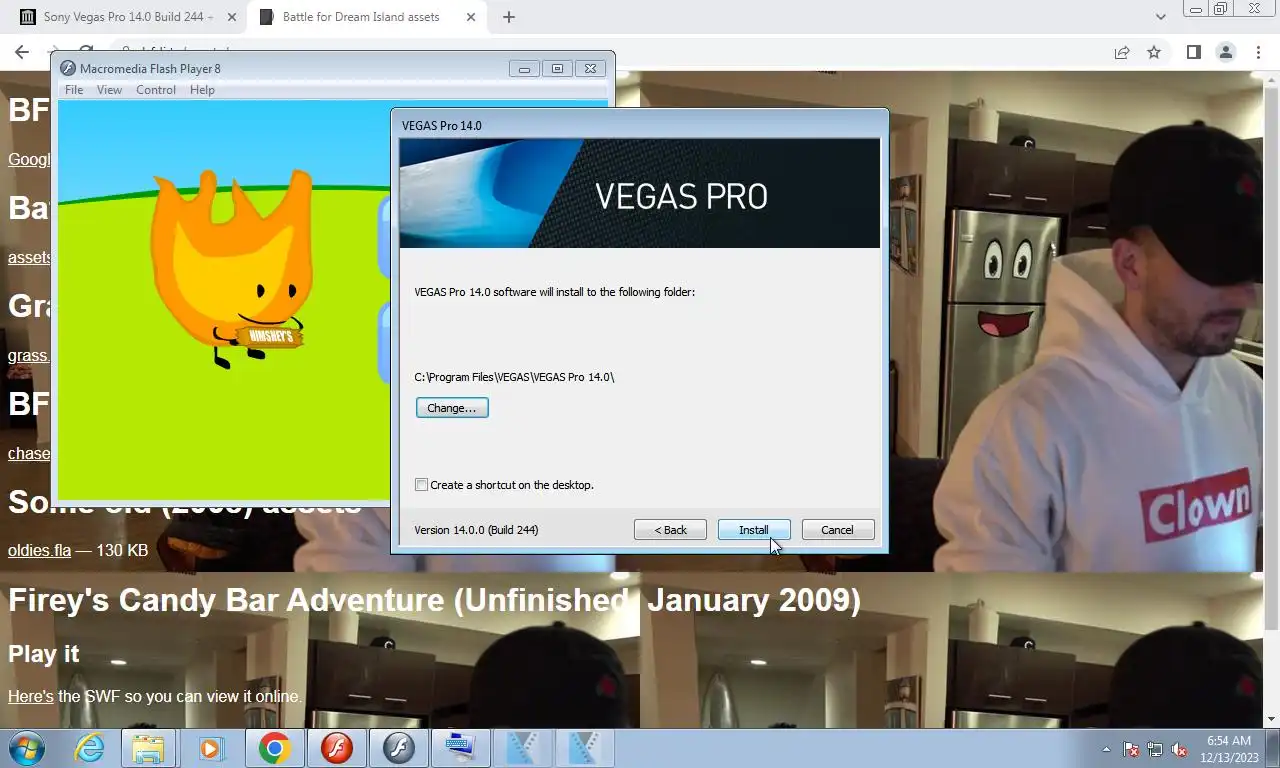The image size is (1280, 768).
Task: Cancel the VEGAS Pro 14.0 installation
Action: pos(838,530)
